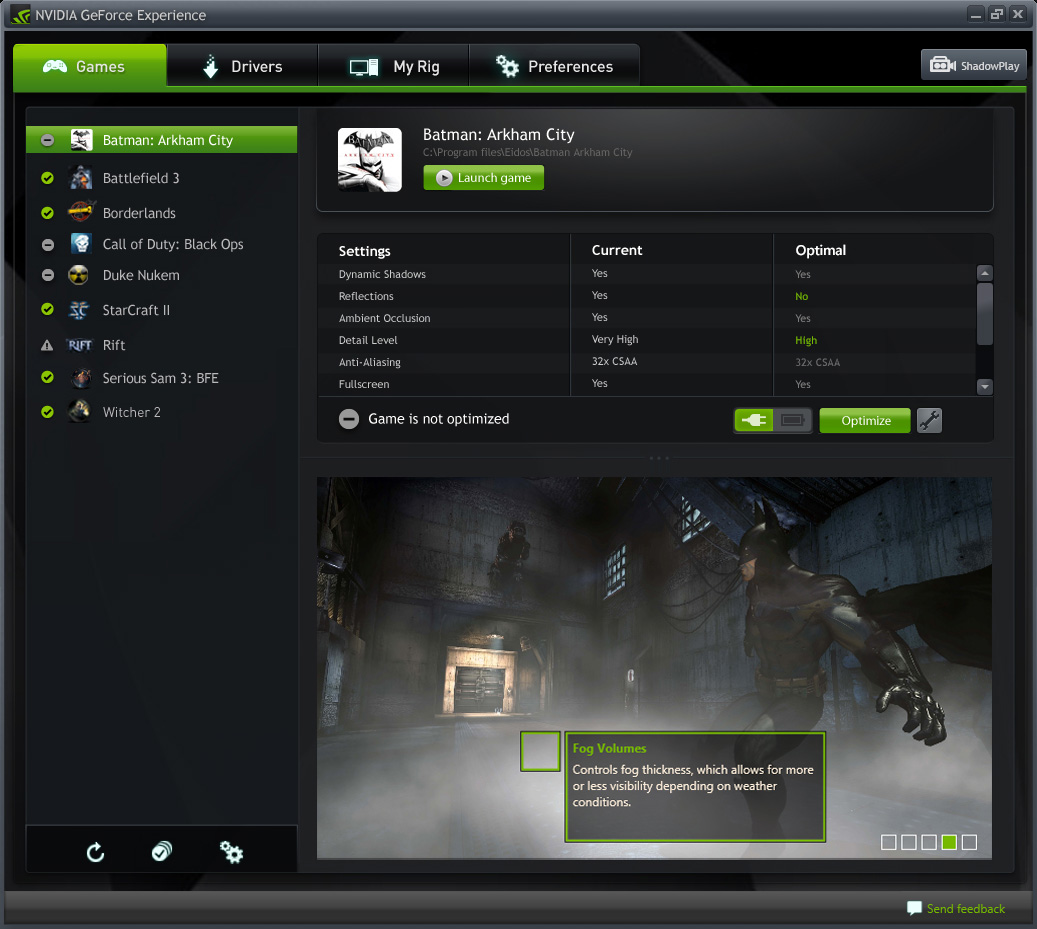1037x929 pixels.
Task: Select Rift game entry
Action: coord(161,344)
